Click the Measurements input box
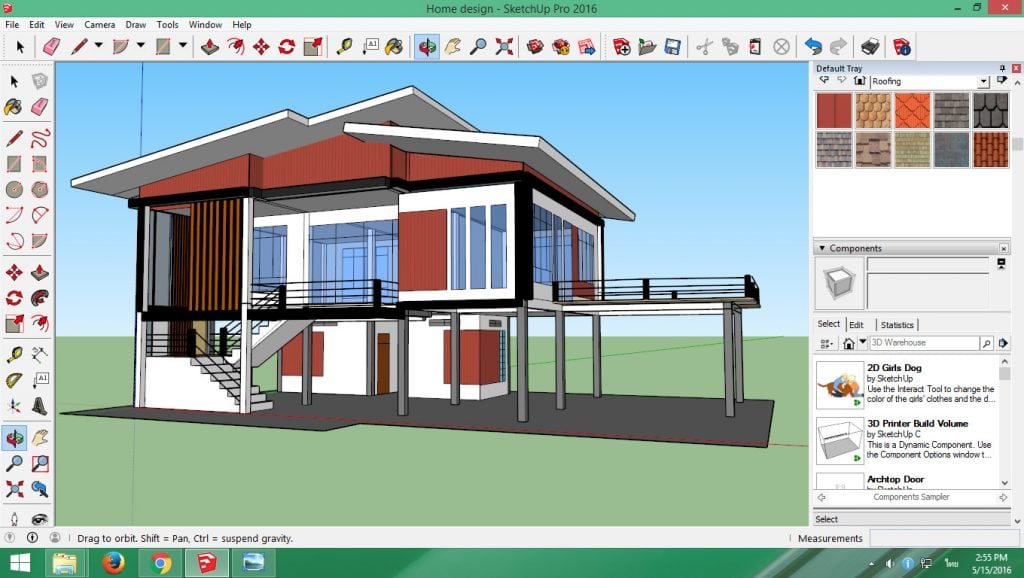Screen dimensions: 1024x578 (x=944, y=538)
